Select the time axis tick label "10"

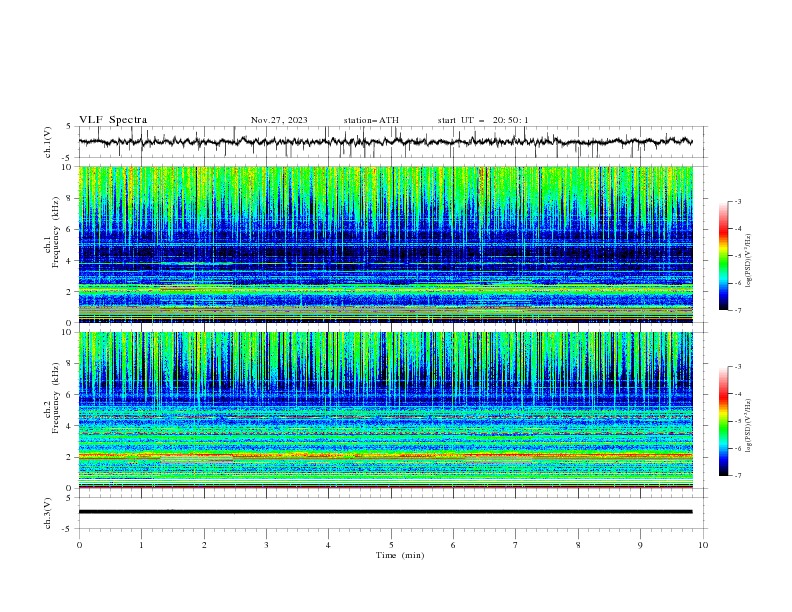(703, 545)
